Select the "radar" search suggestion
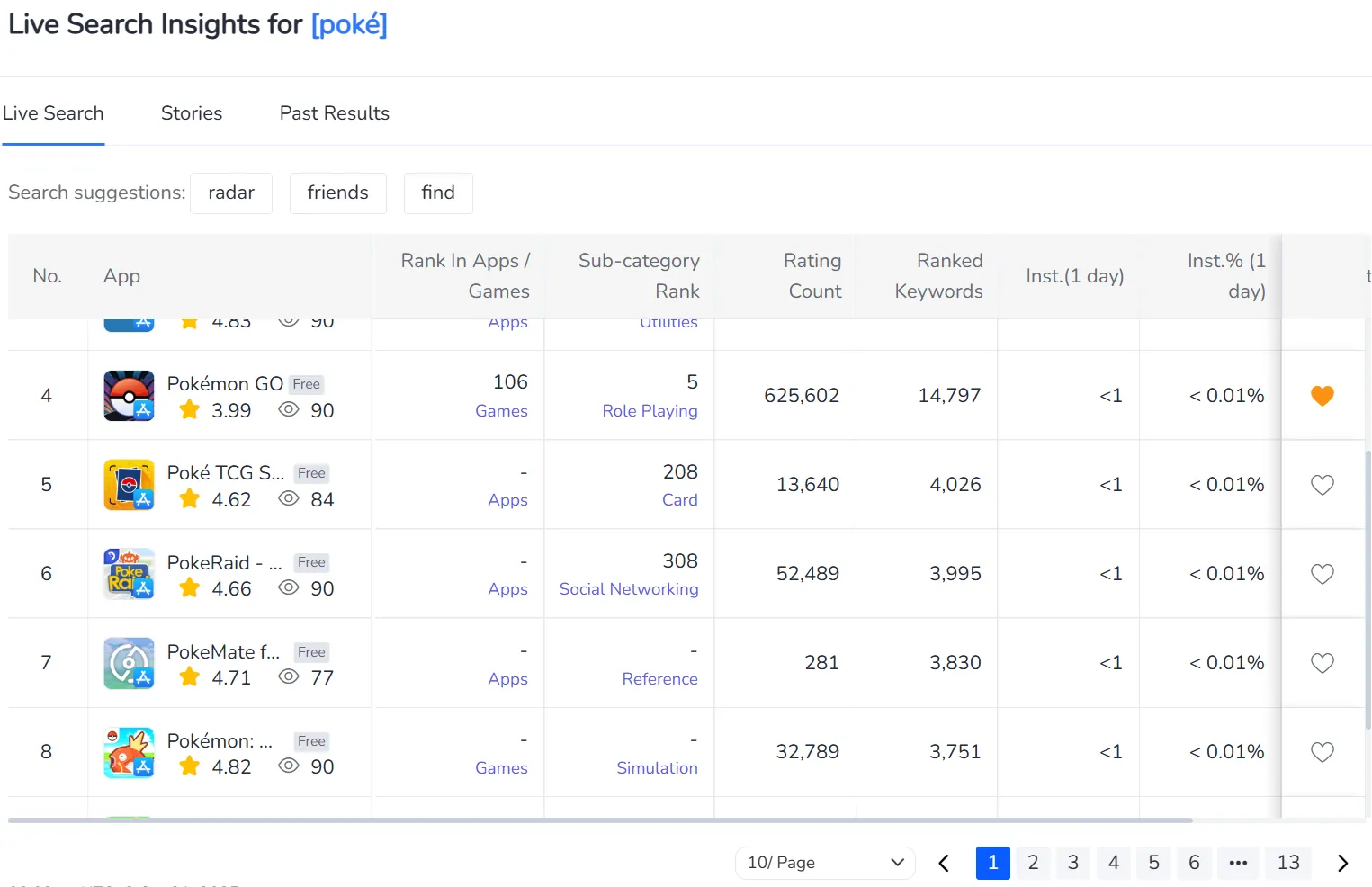 coord(231,193)
